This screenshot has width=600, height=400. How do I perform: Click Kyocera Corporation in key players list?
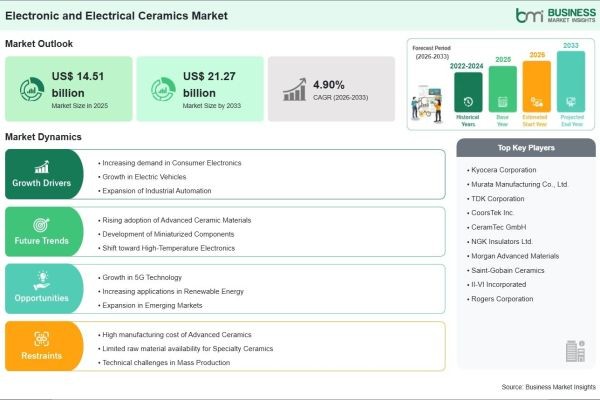click(502, 170)
